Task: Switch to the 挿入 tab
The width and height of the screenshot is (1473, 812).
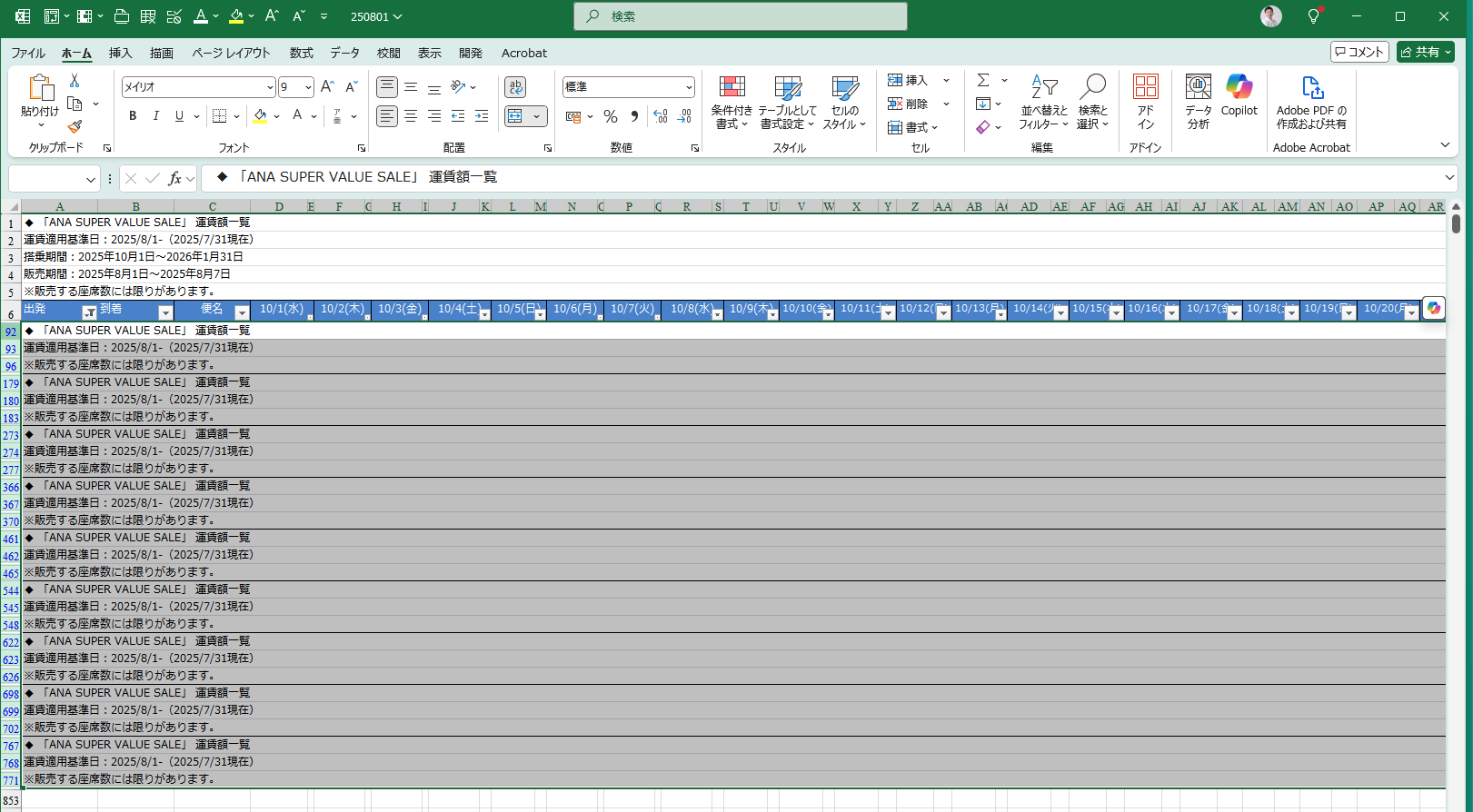Action: (120, 53)
